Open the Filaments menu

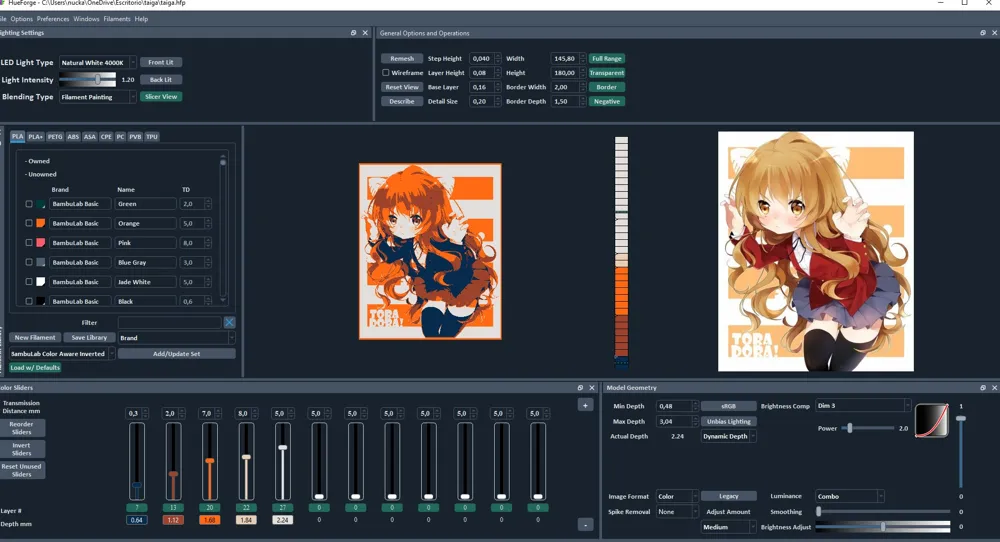click(116, 18)
